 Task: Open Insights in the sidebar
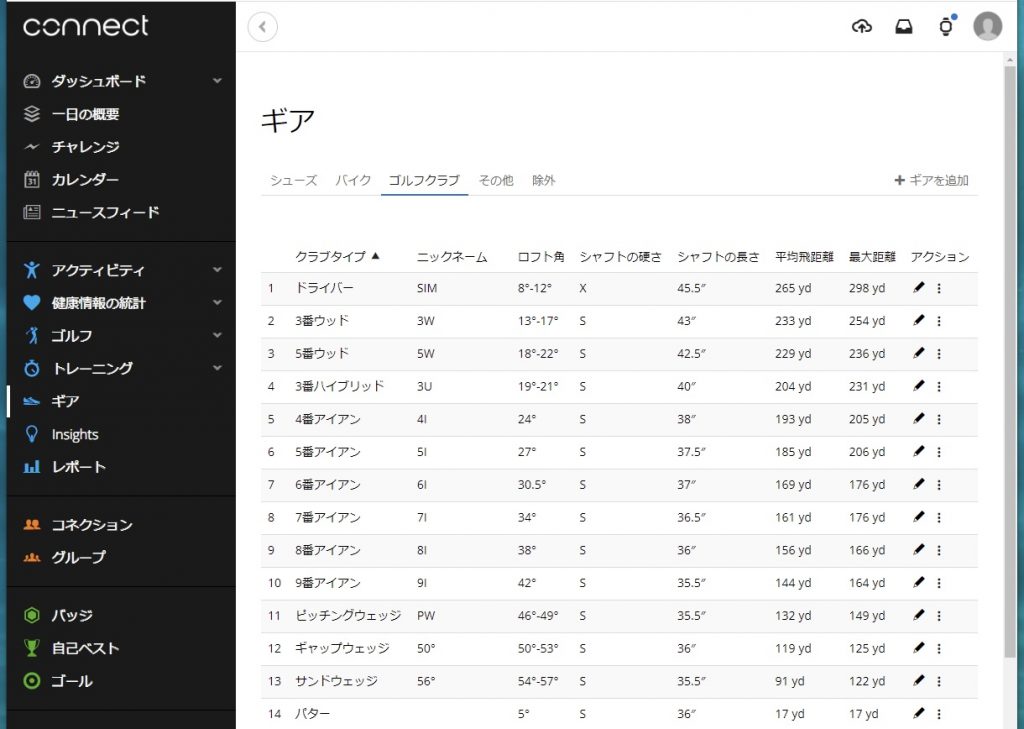75,434
